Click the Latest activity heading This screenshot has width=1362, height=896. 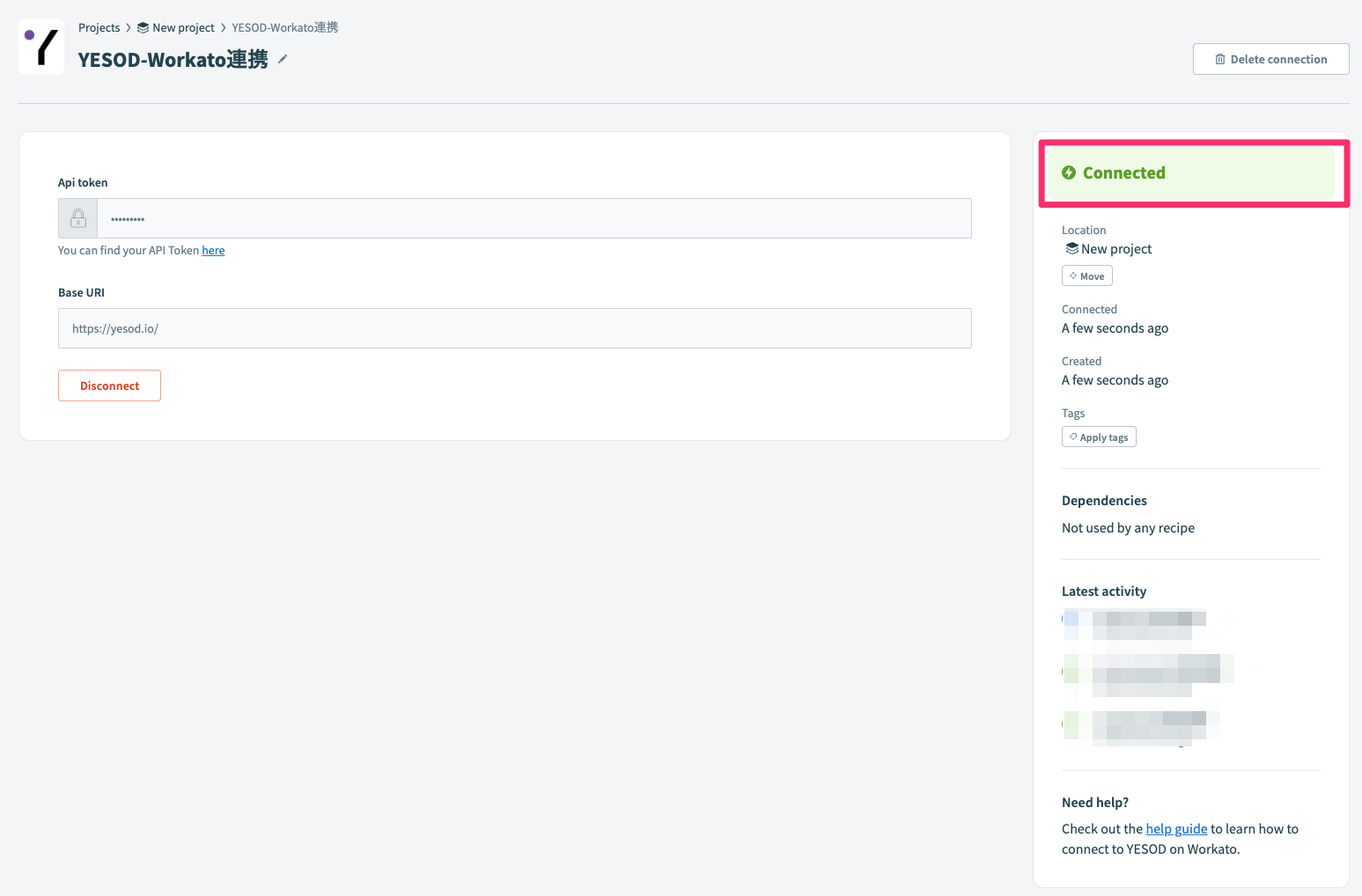pyautogui.click(x=1104, y=591)
